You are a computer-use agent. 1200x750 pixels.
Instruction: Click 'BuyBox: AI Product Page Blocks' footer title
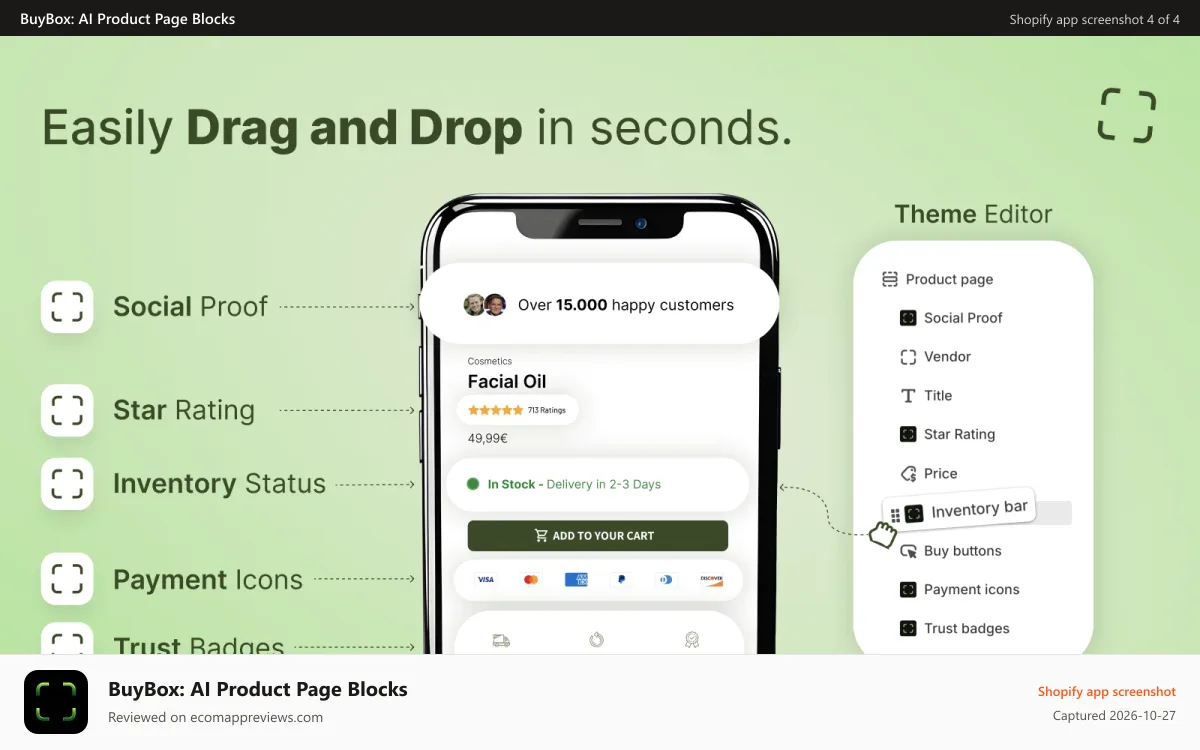258,689
